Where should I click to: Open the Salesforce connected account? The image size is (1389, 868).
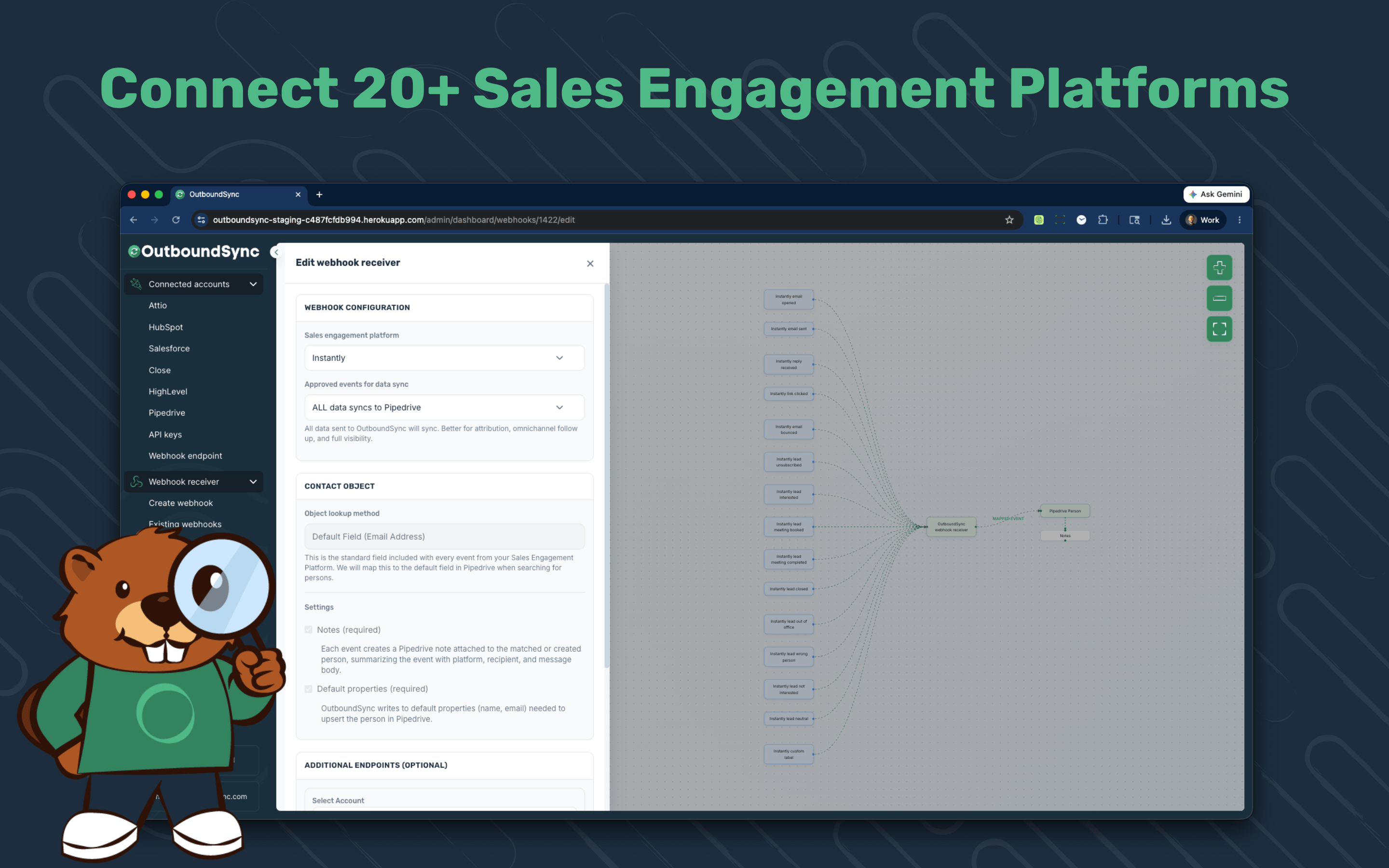tap(169, 349)
